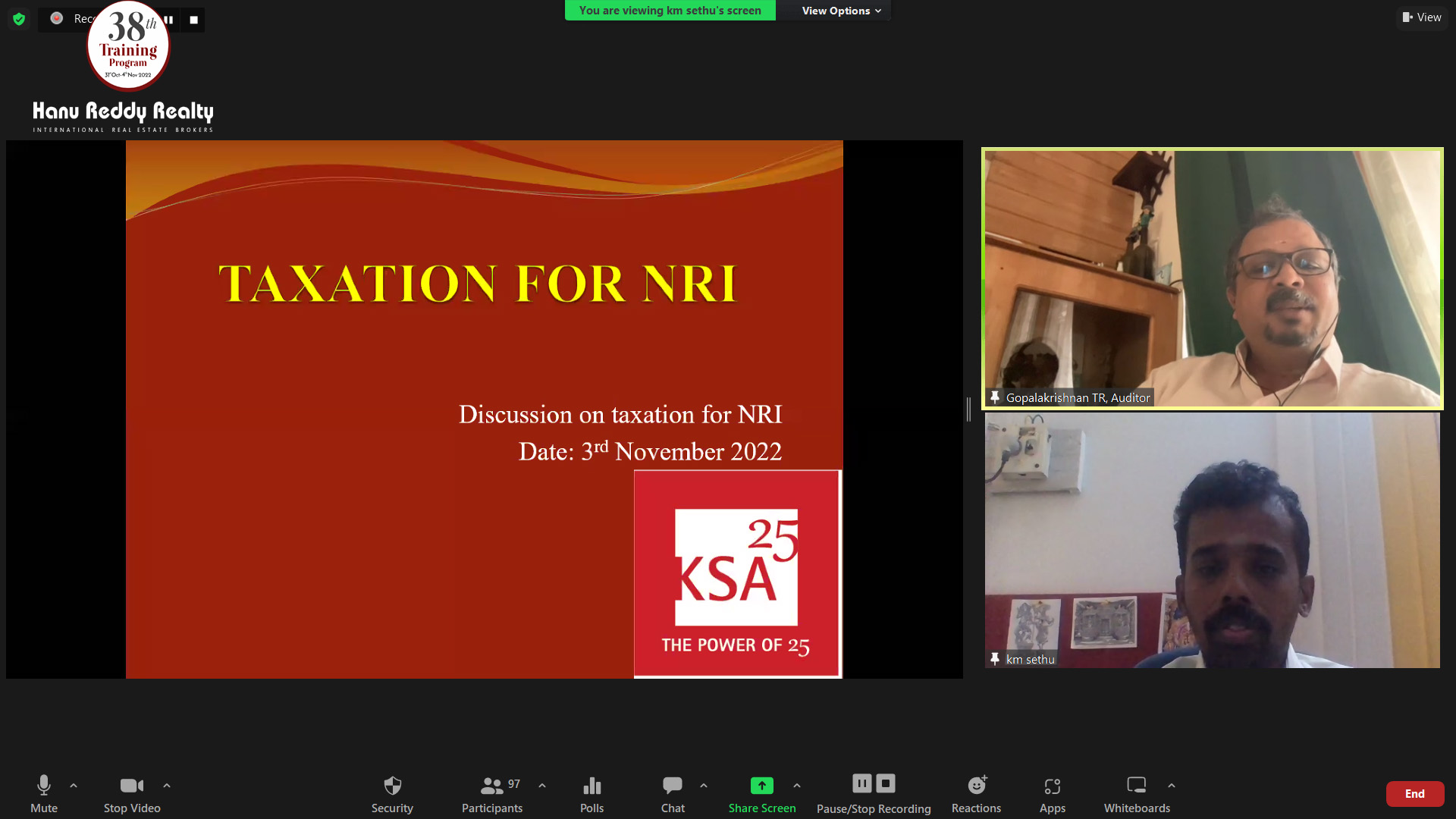Click the green 'You are viewing km sethu's screen' banner
Image resolution: width=1456 pixels, height=819 pixels.
[x=670, y=11]
